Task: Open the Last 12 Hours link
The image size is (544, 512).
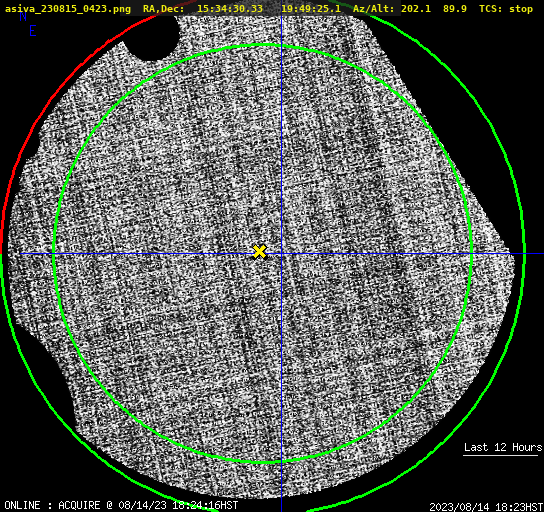Action: 503,447
